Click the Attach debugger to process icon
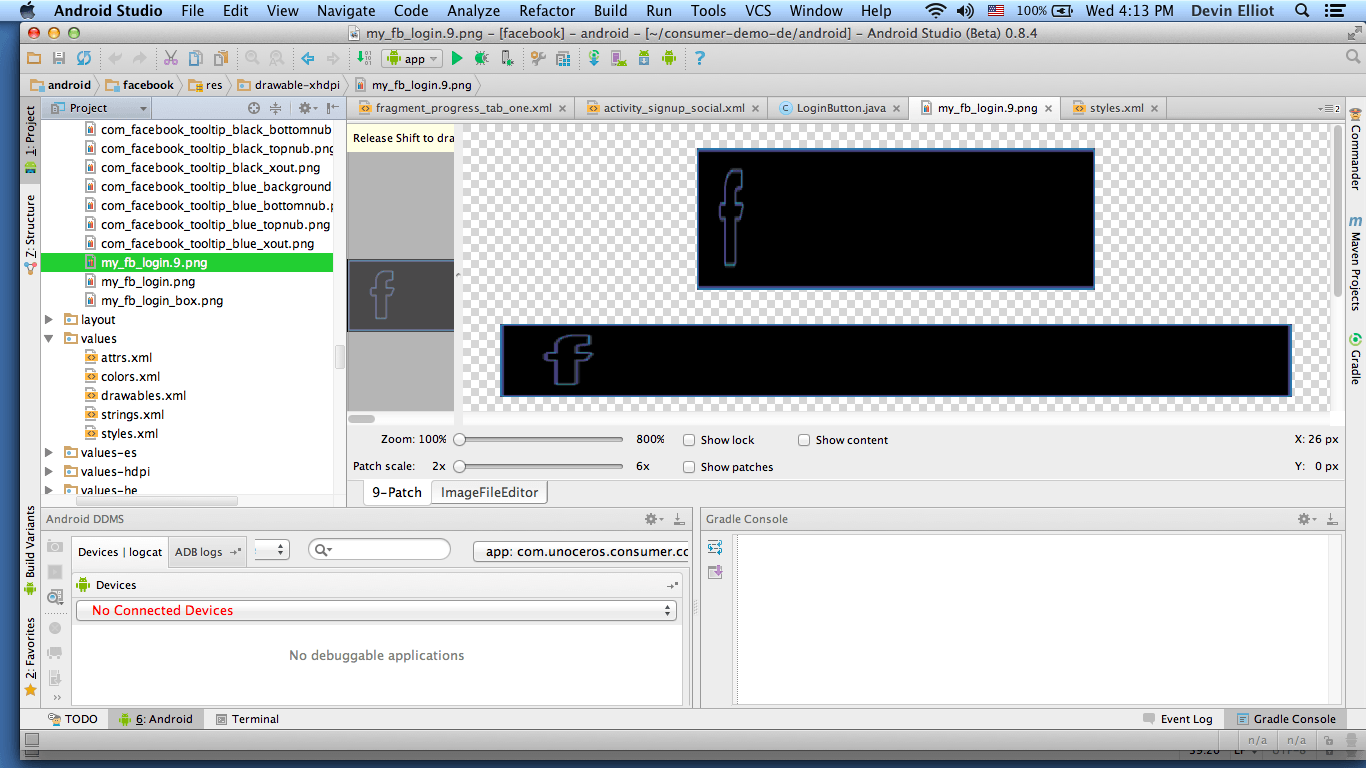Image resolution: width=1366 pixels, height=768 pixels. point(508,59)
